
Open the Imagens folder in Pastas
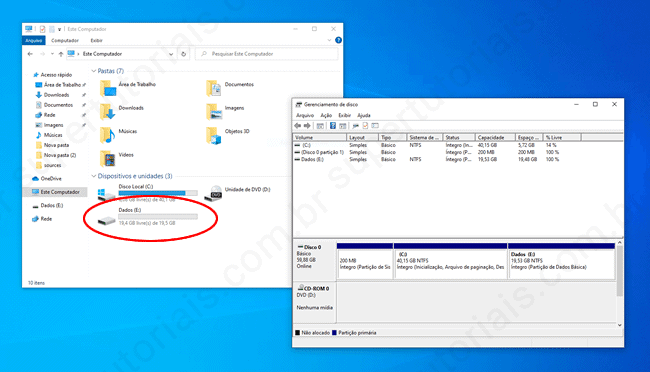[x=225, y=112]
